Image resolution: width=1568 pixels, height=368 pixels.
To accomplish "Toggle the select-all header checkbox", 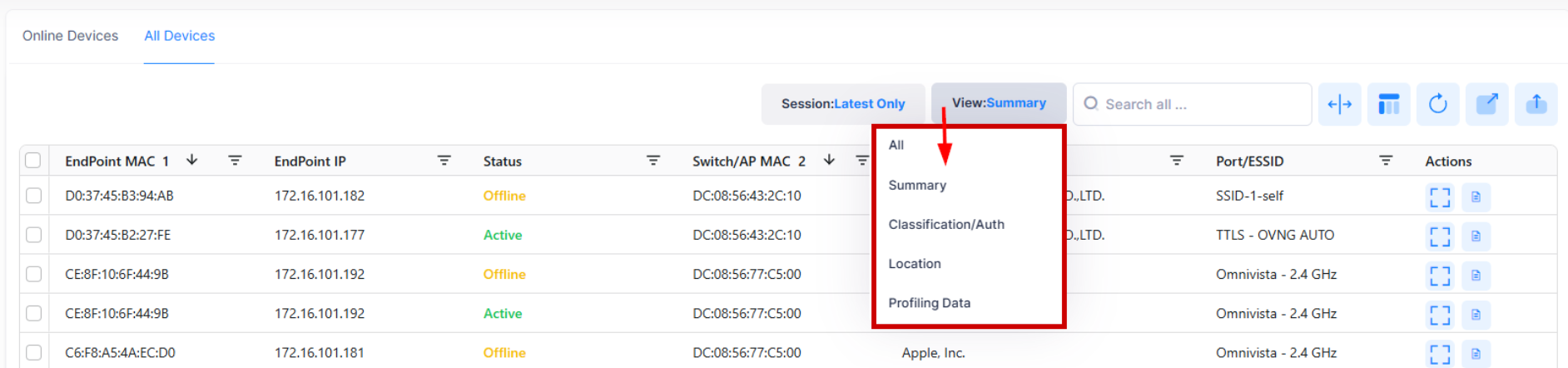I will (33, 161).
